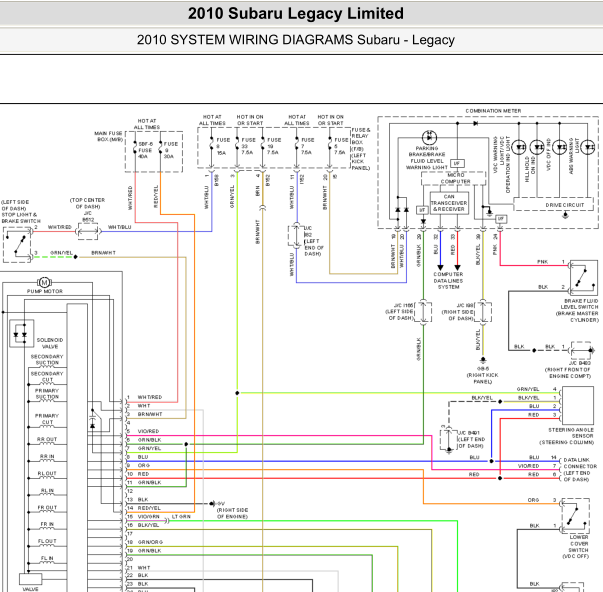The width and height of the screenshot is (603, 592).
Task: Click the steering angle sensor box
Action: 577,405
